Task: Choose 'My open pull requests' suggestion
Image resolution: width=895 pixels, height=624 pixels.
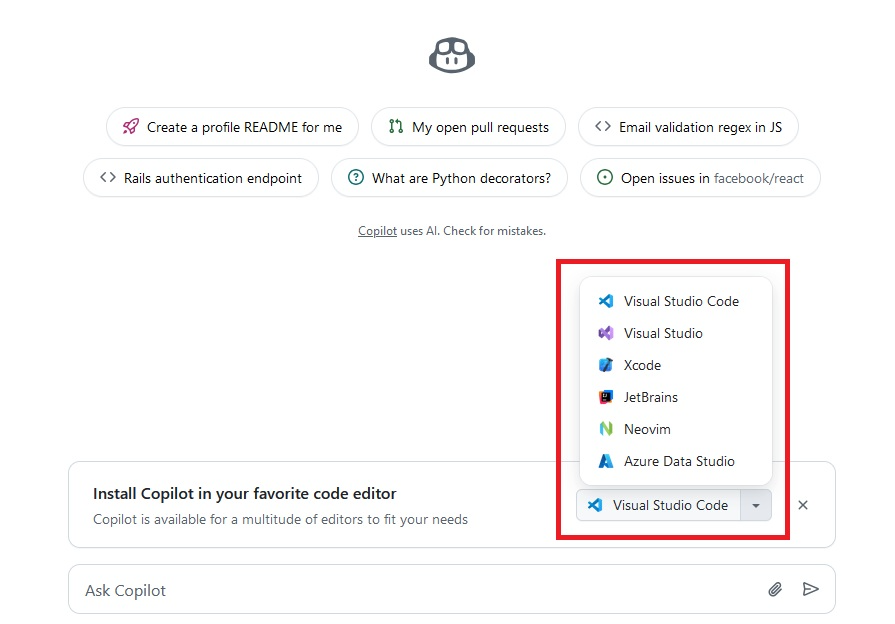Action: tap(468, 127)
